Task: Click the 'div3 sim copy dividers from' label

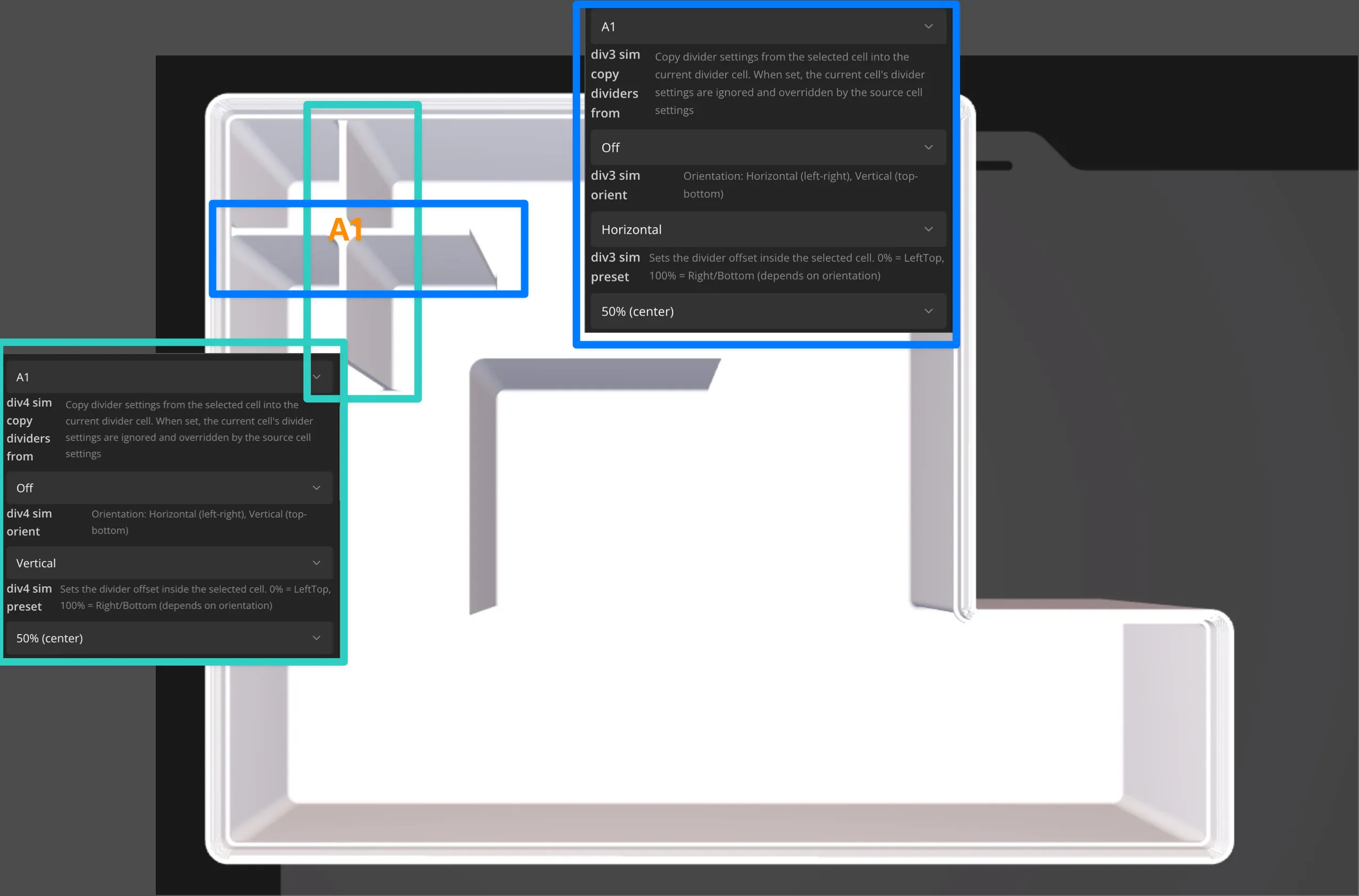Action: 615,83
